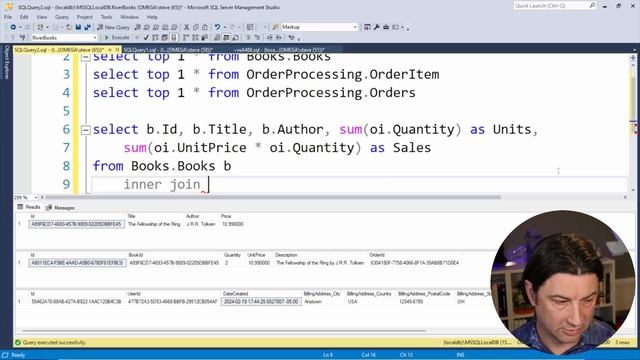Open the Project menu

coord(84,17)
